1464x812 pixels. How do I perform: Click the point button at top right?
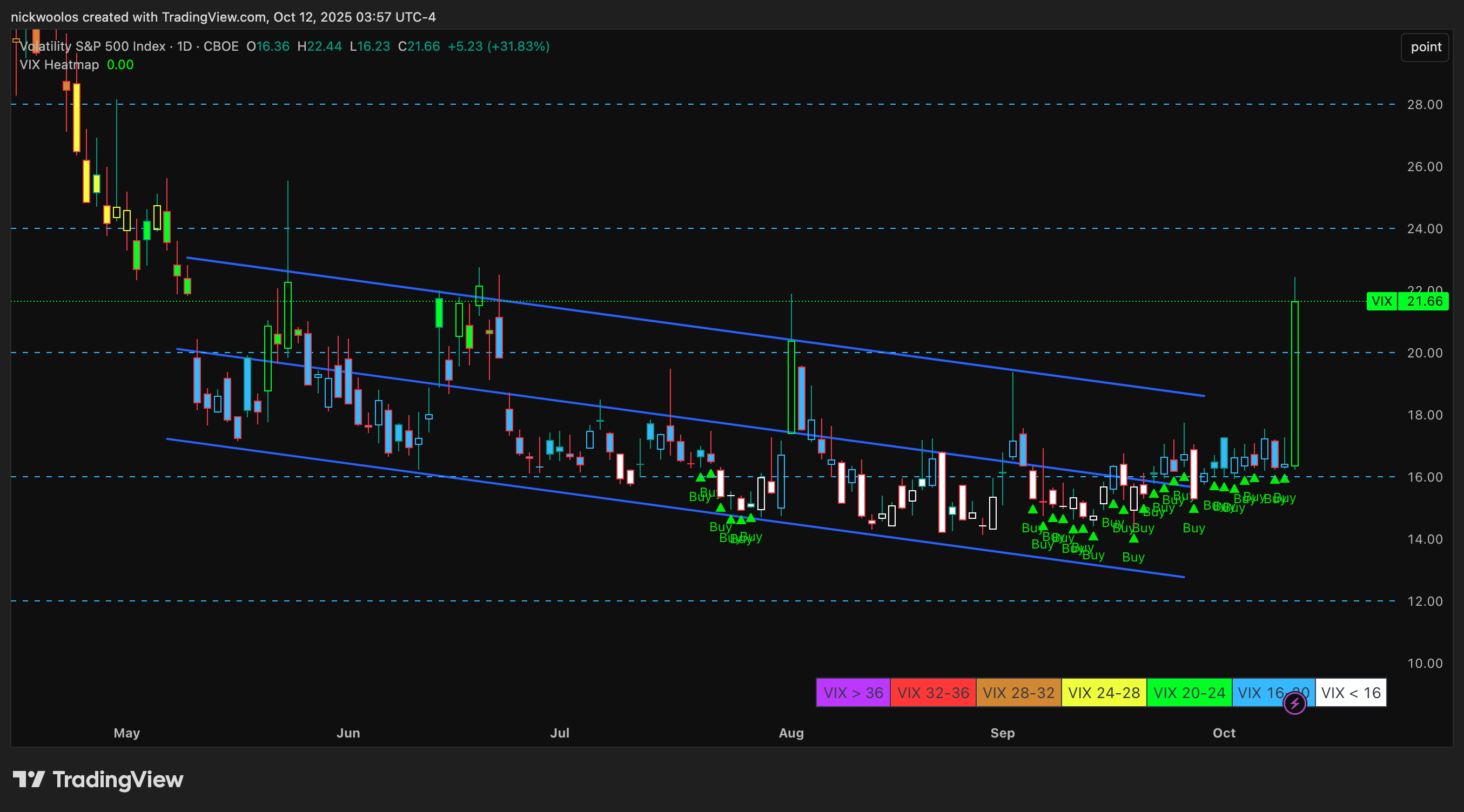(x=1425, y=47)
